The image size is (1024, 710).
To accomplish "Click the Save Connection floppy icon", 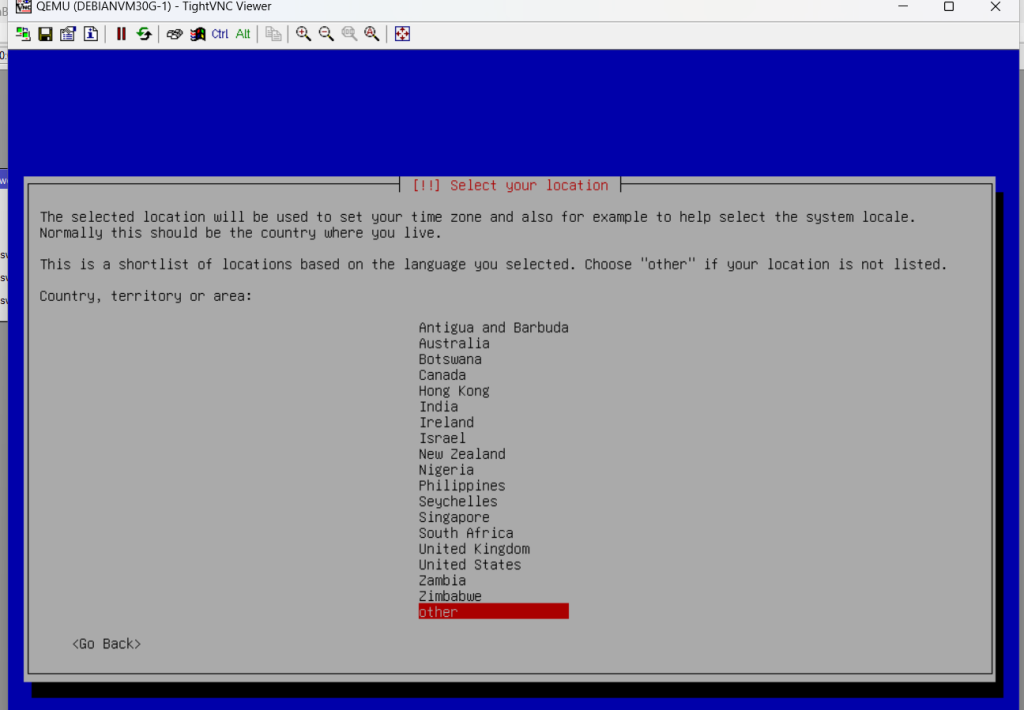I will [45, 34].
